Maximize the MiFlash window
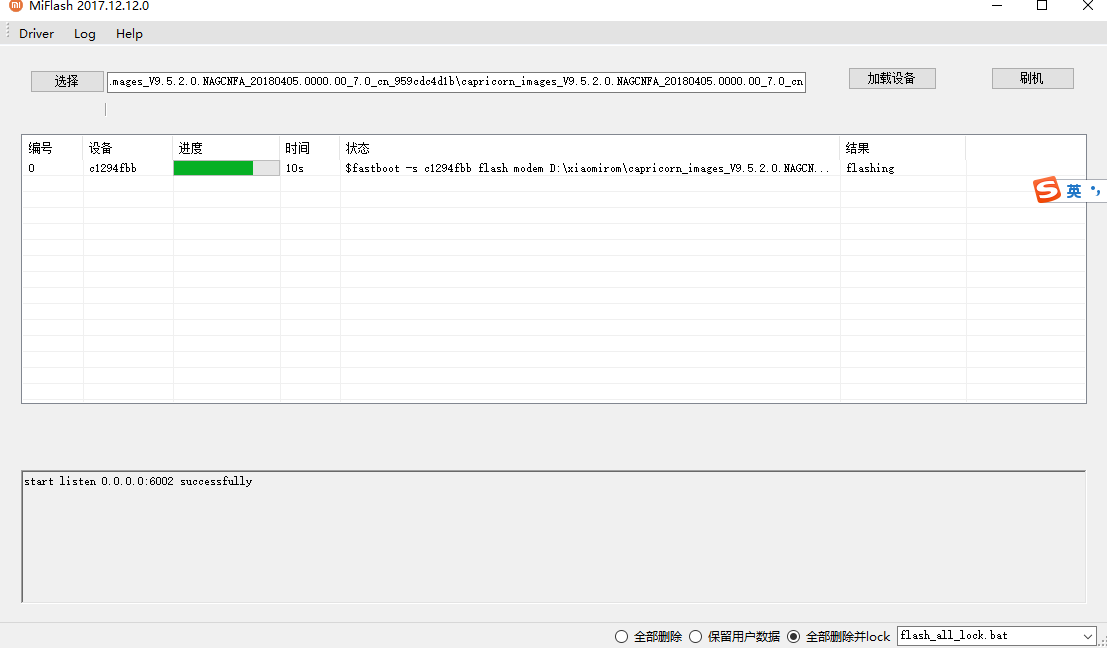1107x648 pixels. click(x=1042, y=6)
